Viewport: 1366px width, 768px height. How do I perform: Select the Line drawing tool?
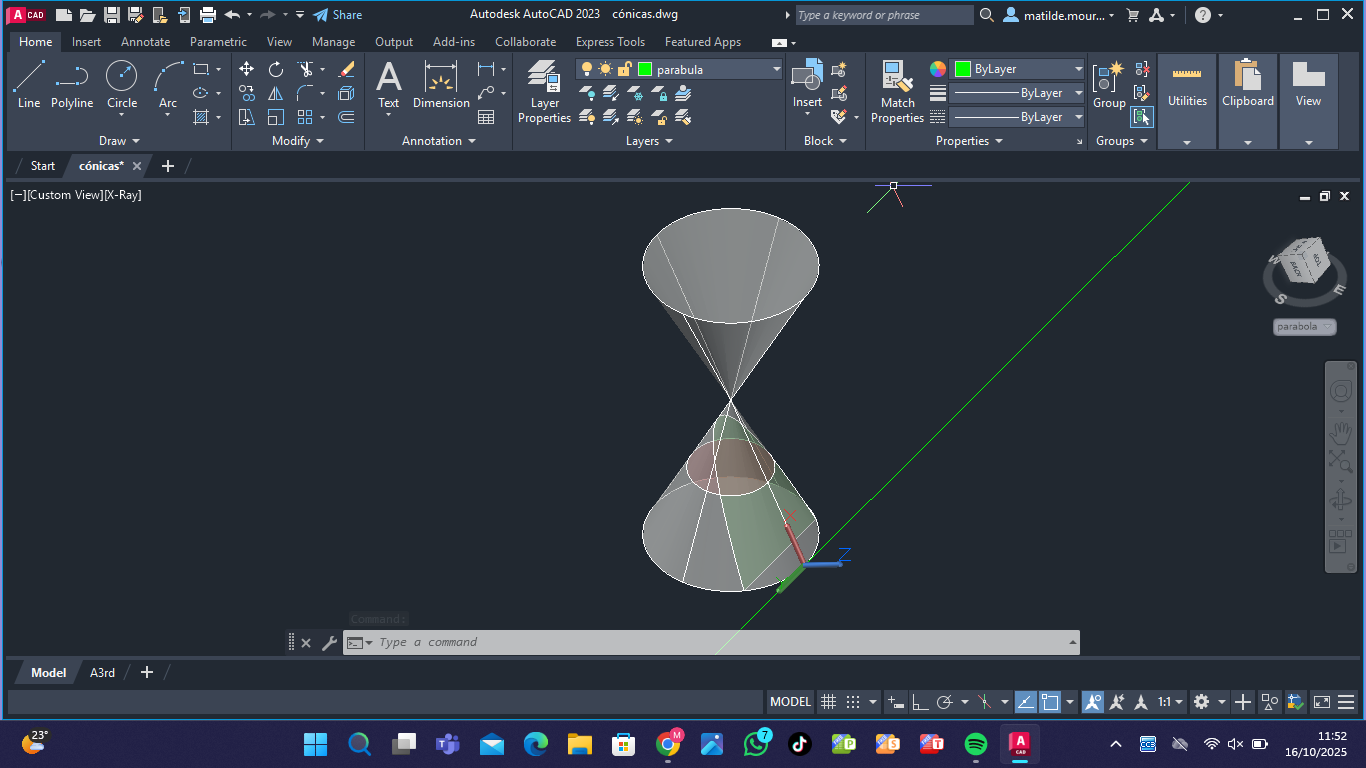[29, 84]
